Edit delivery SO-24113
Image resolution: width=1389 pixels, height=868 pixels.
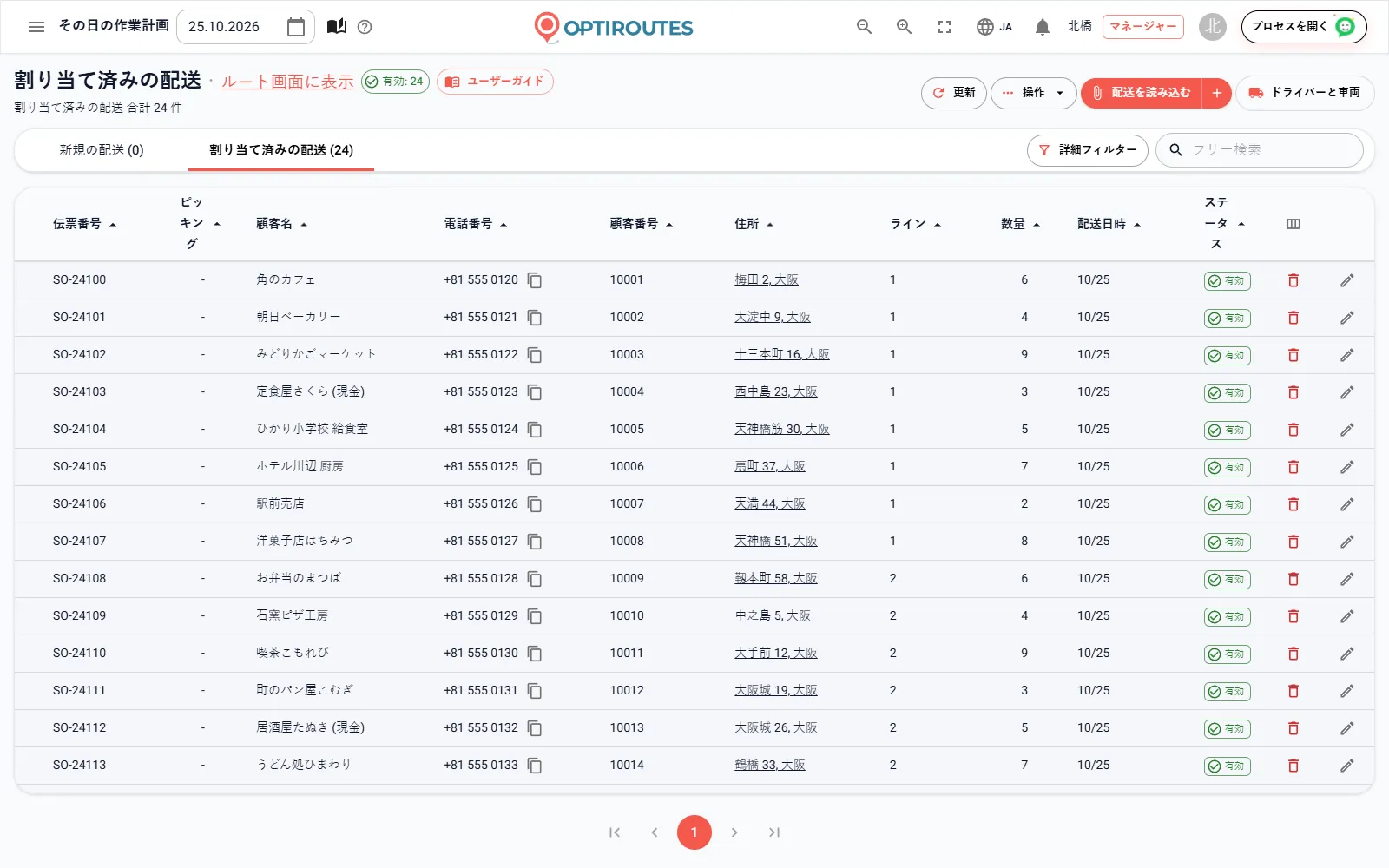1346,766
